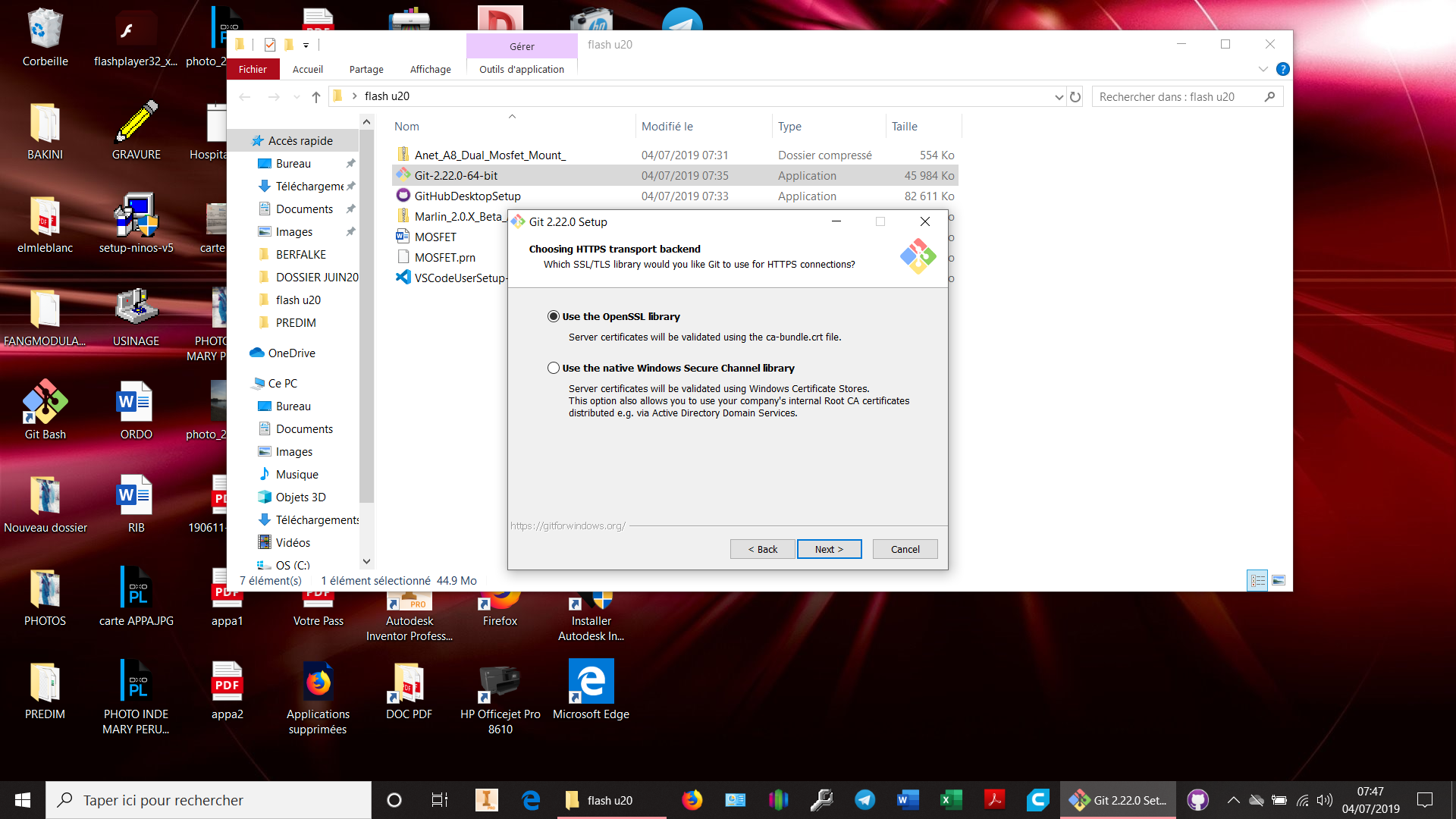This screenshot has width=1456, height=819.
Task: Select GitHubDesktopSetup application file
Action: tap(467, 196)
